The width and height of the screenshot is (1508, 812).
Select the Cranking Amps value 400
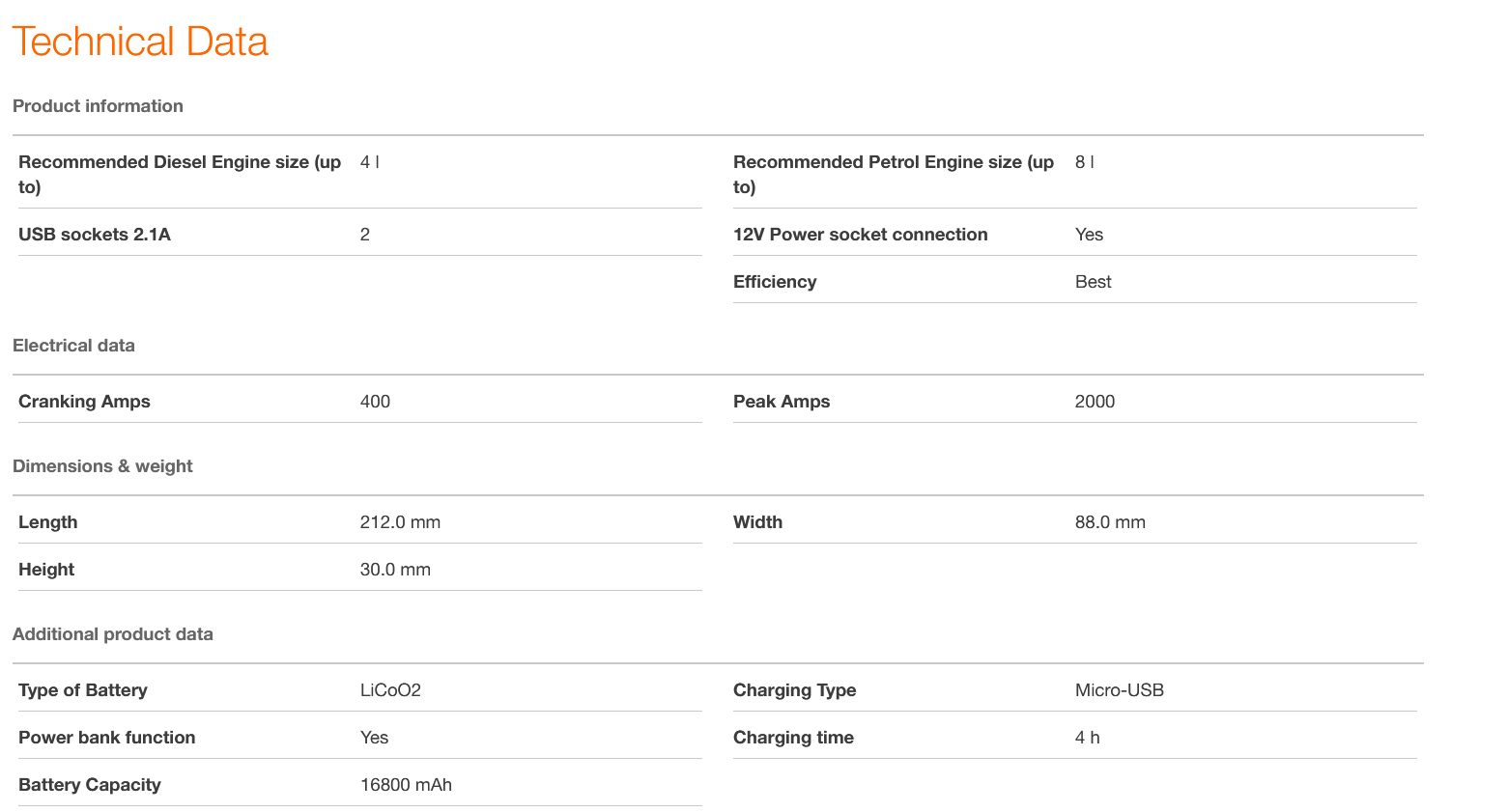tap(375, 402)
